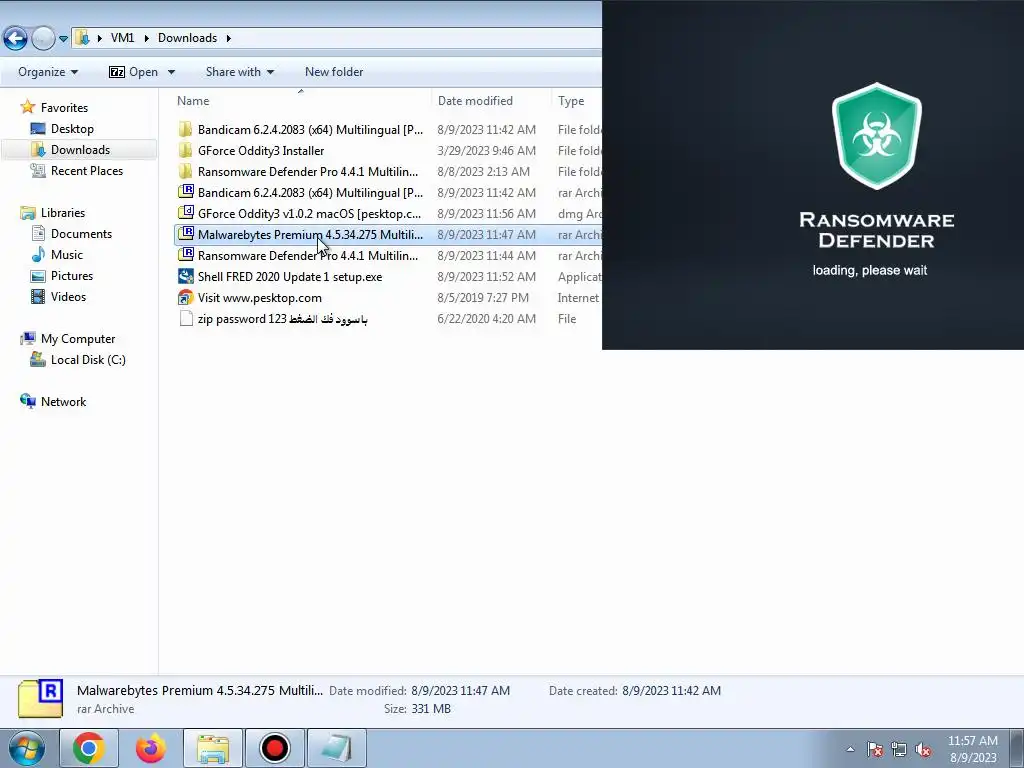Open the Music library
The image size is (1024, 768).
[x=67, y=255]
